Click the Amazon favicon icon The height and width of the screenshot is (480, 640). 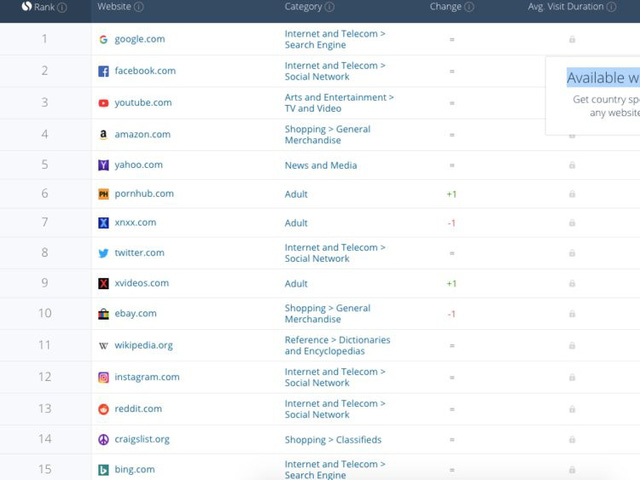coord(103,135)
